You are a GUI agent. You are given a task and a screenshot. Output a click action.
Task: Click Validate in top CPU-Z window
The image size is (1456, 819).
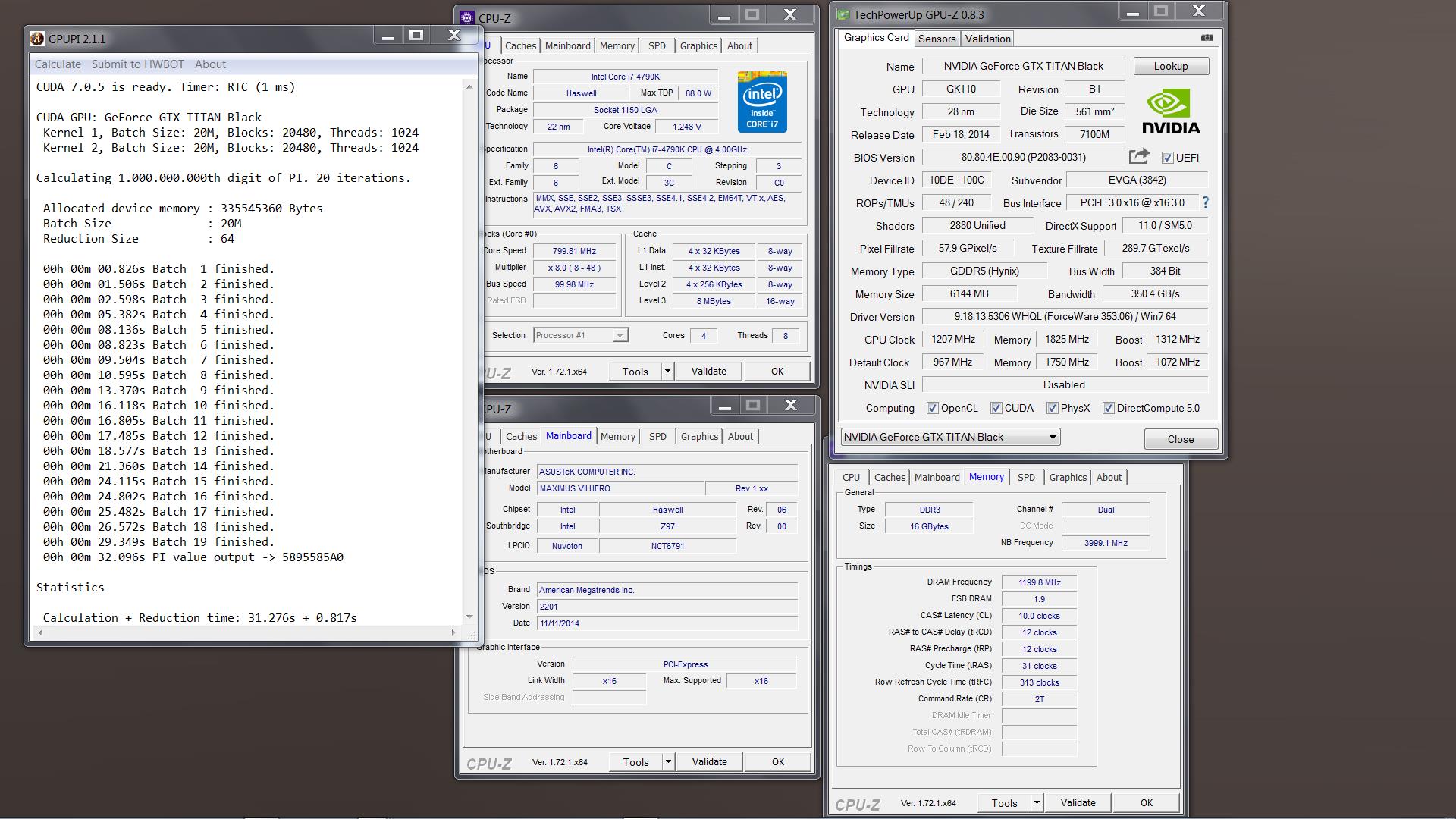tap(709, 371)
